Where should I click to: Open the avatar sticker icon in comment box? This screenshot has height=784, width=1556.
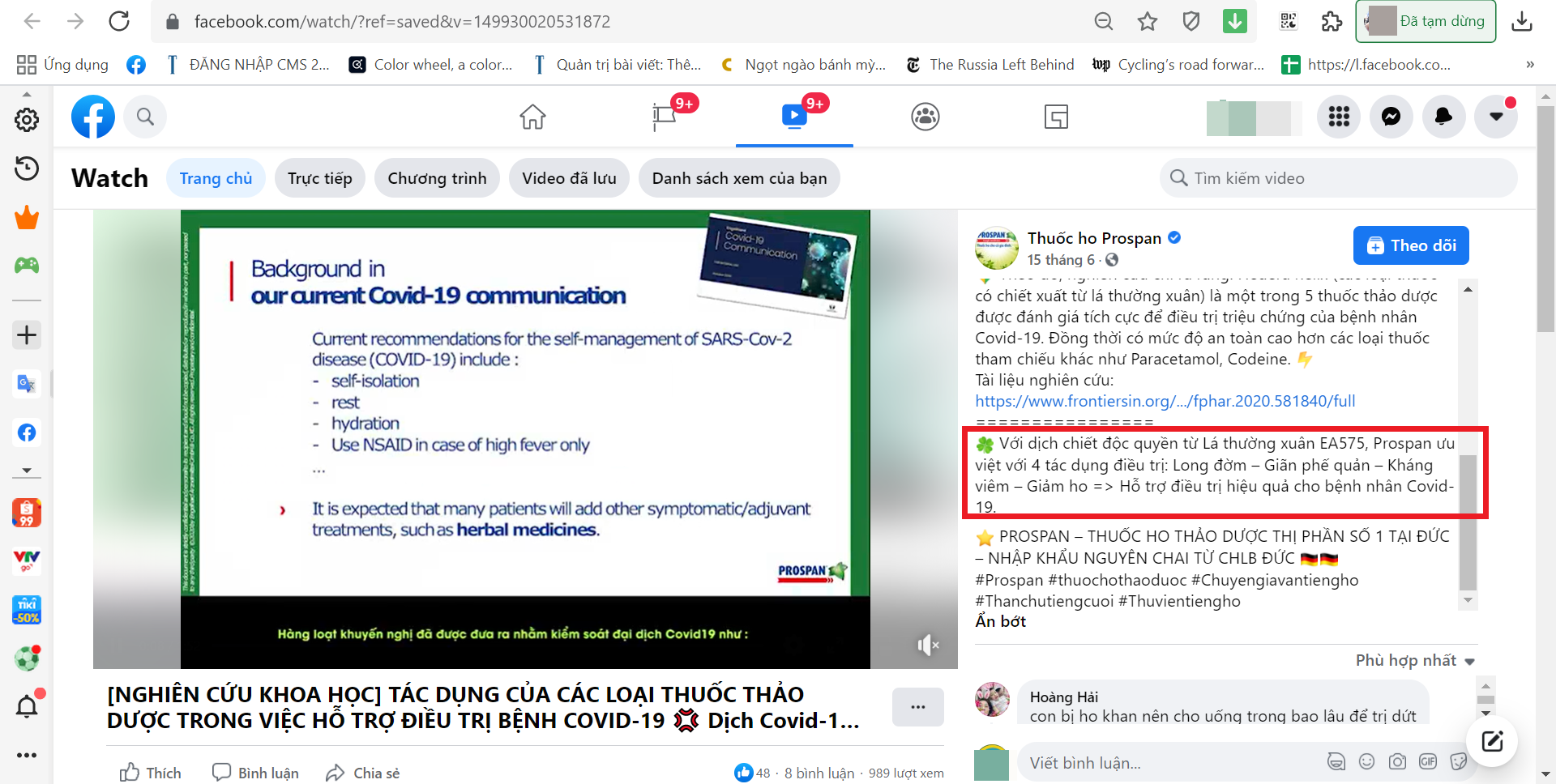1336,761
